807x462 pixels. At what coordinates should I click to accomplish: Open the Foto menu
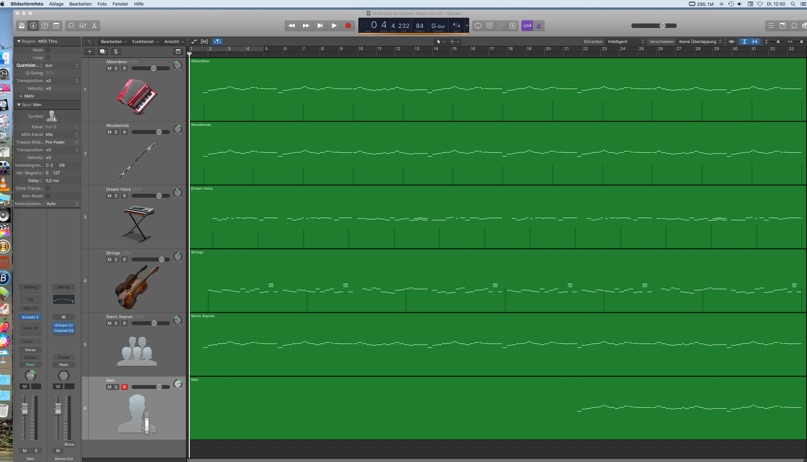102,4
